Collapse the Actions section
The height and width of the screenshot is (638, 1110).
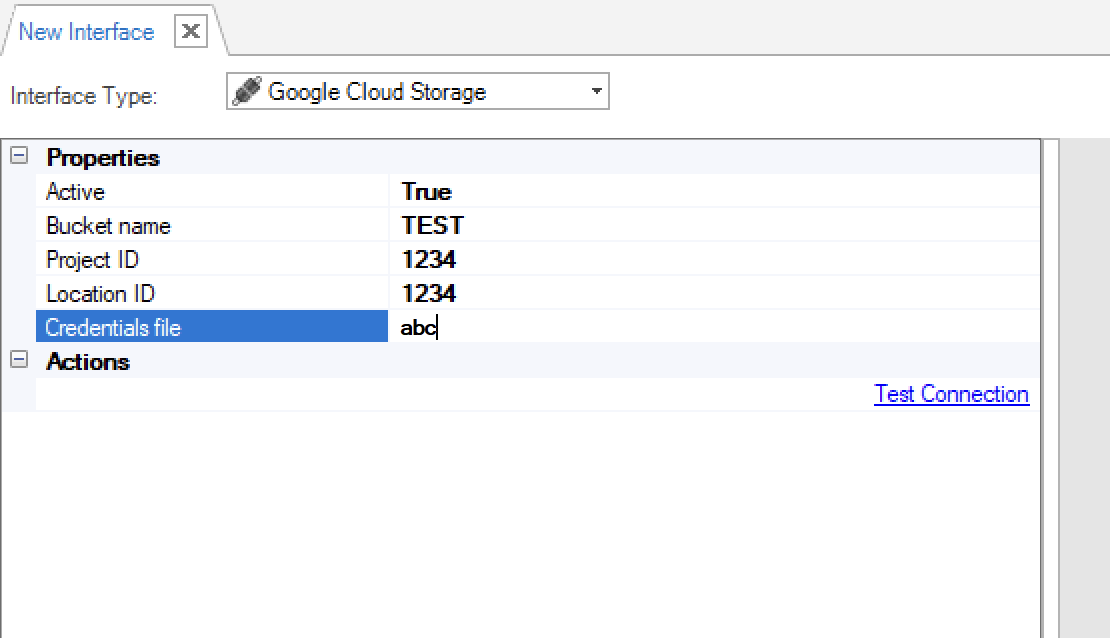point(18,360)
